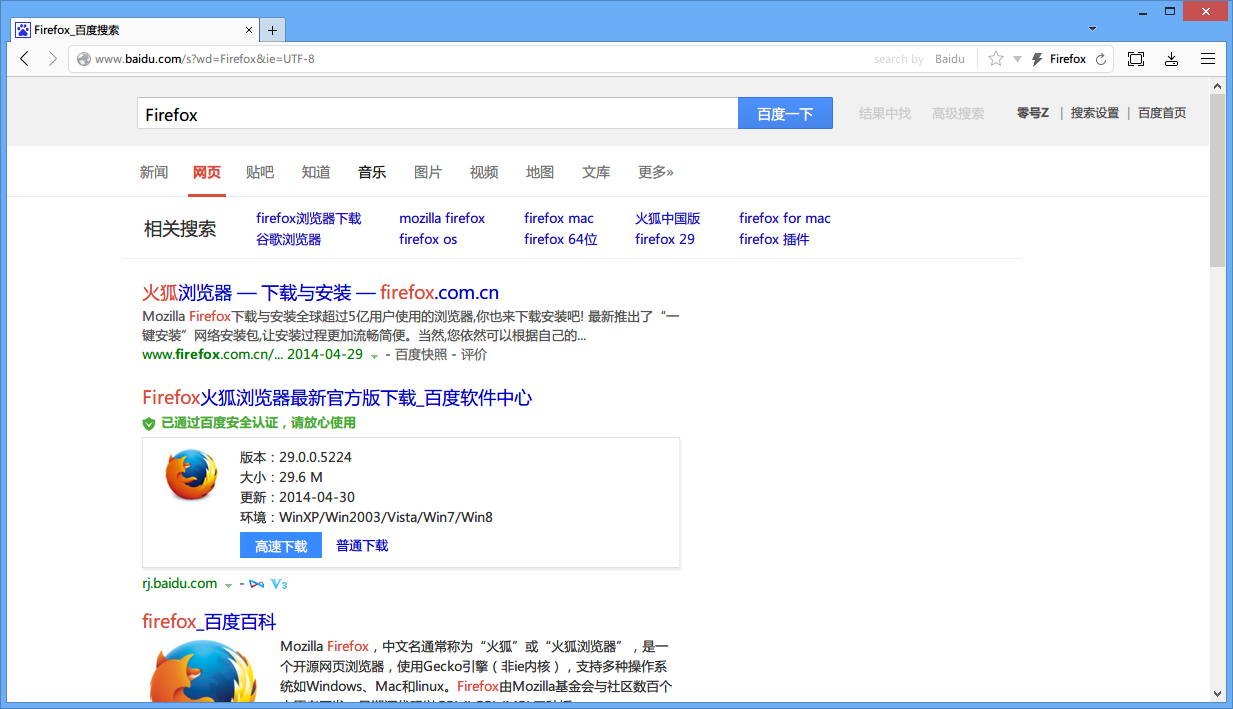This screenshot has width=1233, height=709.
Task: Select the 网页 tab
Action: (207, 172)
